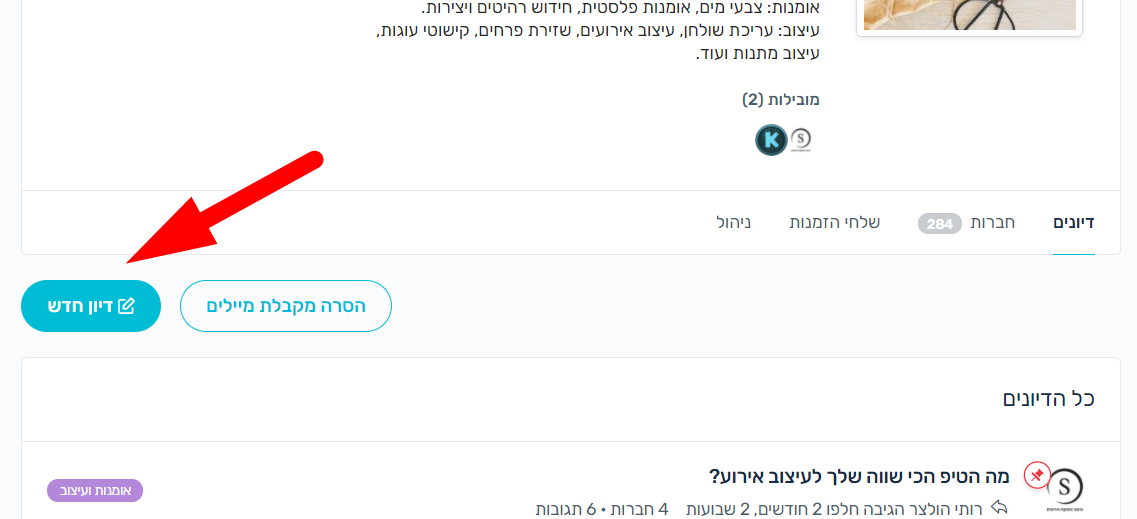1137x519 pixels.
Task: Click the reply arrow icon before רותי הולצר
Action: pos(999,508)
